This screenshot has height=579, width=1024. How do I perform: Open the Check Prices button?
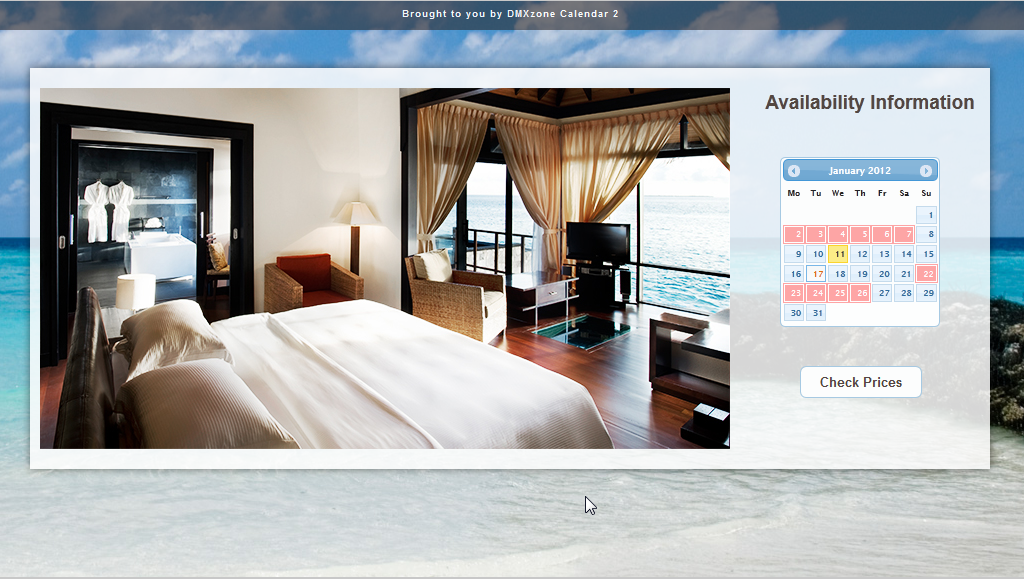click(x=861, y=383)
